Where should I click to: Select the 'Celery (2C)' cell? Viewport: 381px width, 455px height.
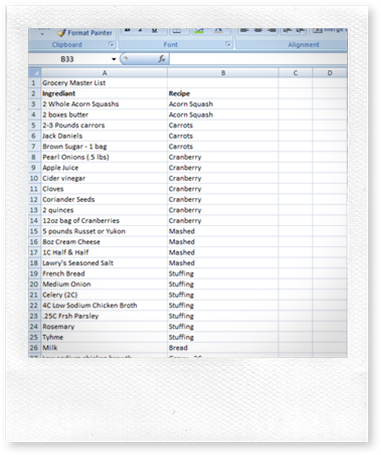tap(104, 295)
